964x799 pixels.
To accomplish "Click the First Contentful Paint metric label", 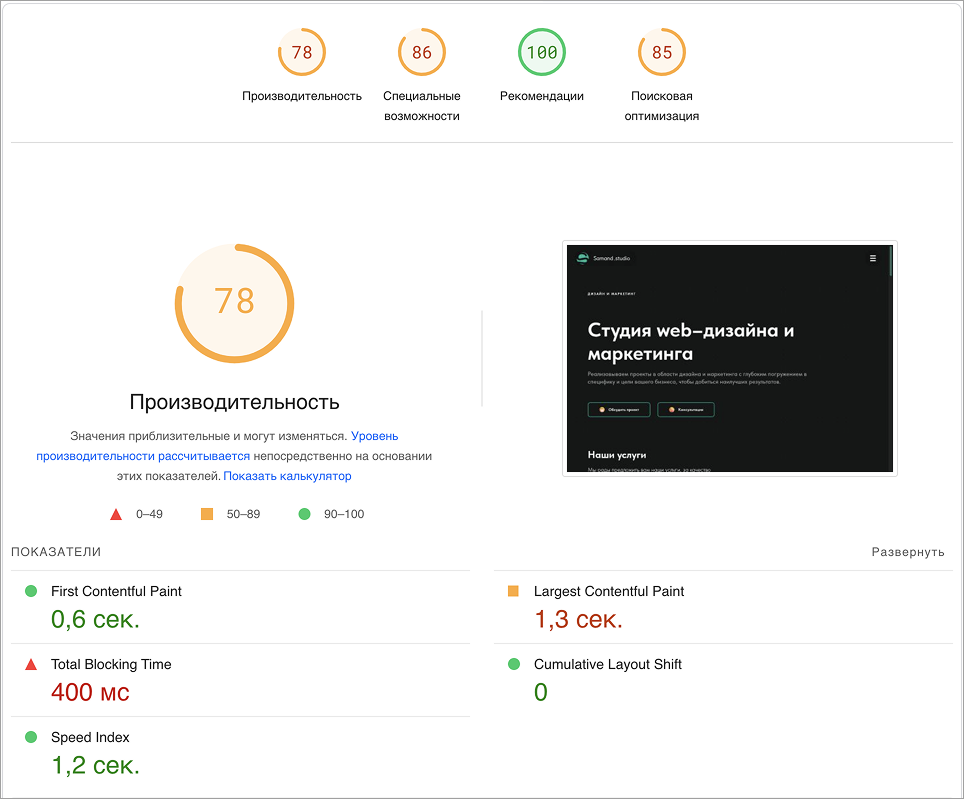I will 116,591.
